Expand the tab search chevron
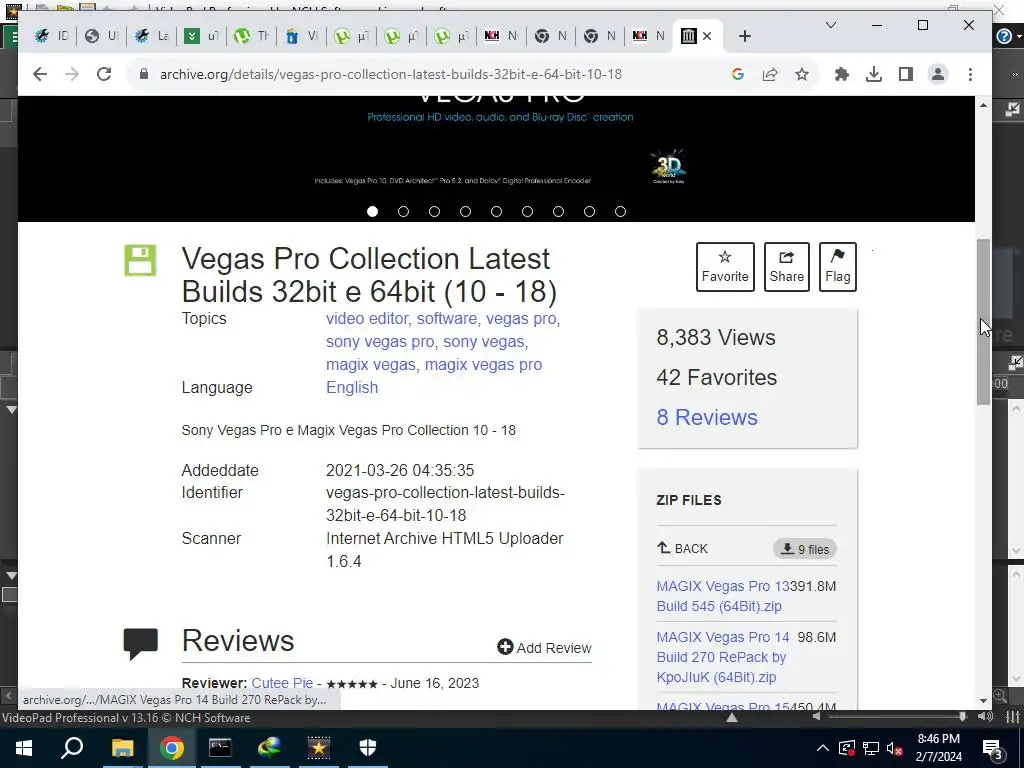Viewport: 1024px width, 768px height. point(831,25)
